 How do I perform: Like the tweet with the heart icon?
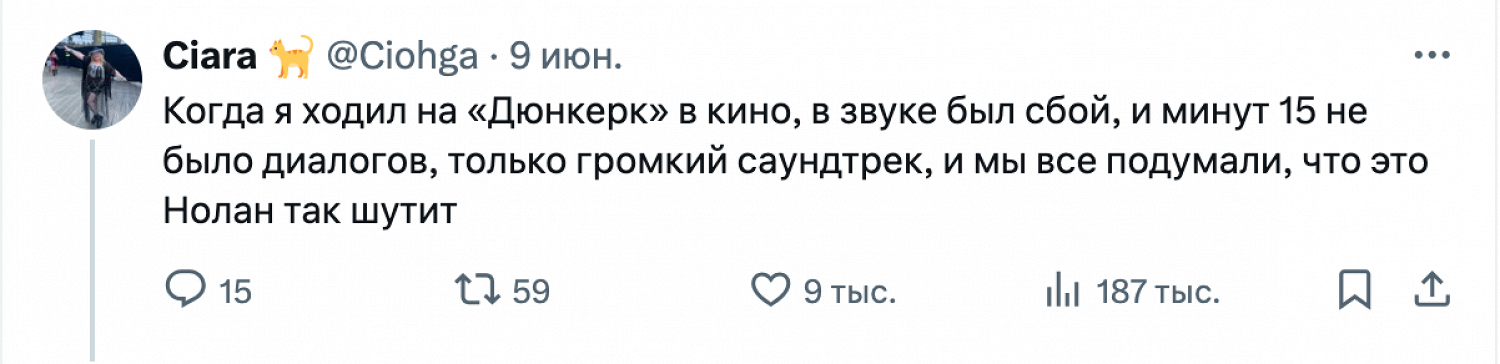(770, 291)
